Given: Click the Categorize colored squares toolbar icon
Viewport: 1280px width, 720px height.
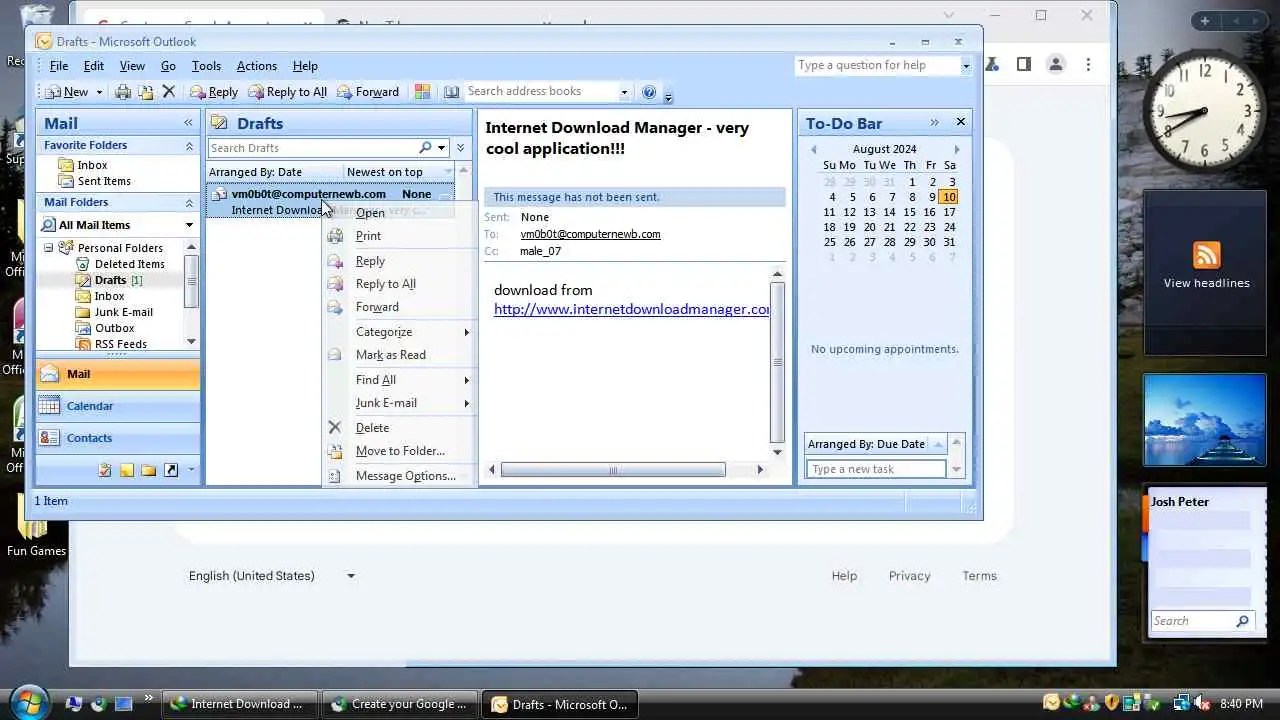Looking at the screenshot, I should [422, 92].
